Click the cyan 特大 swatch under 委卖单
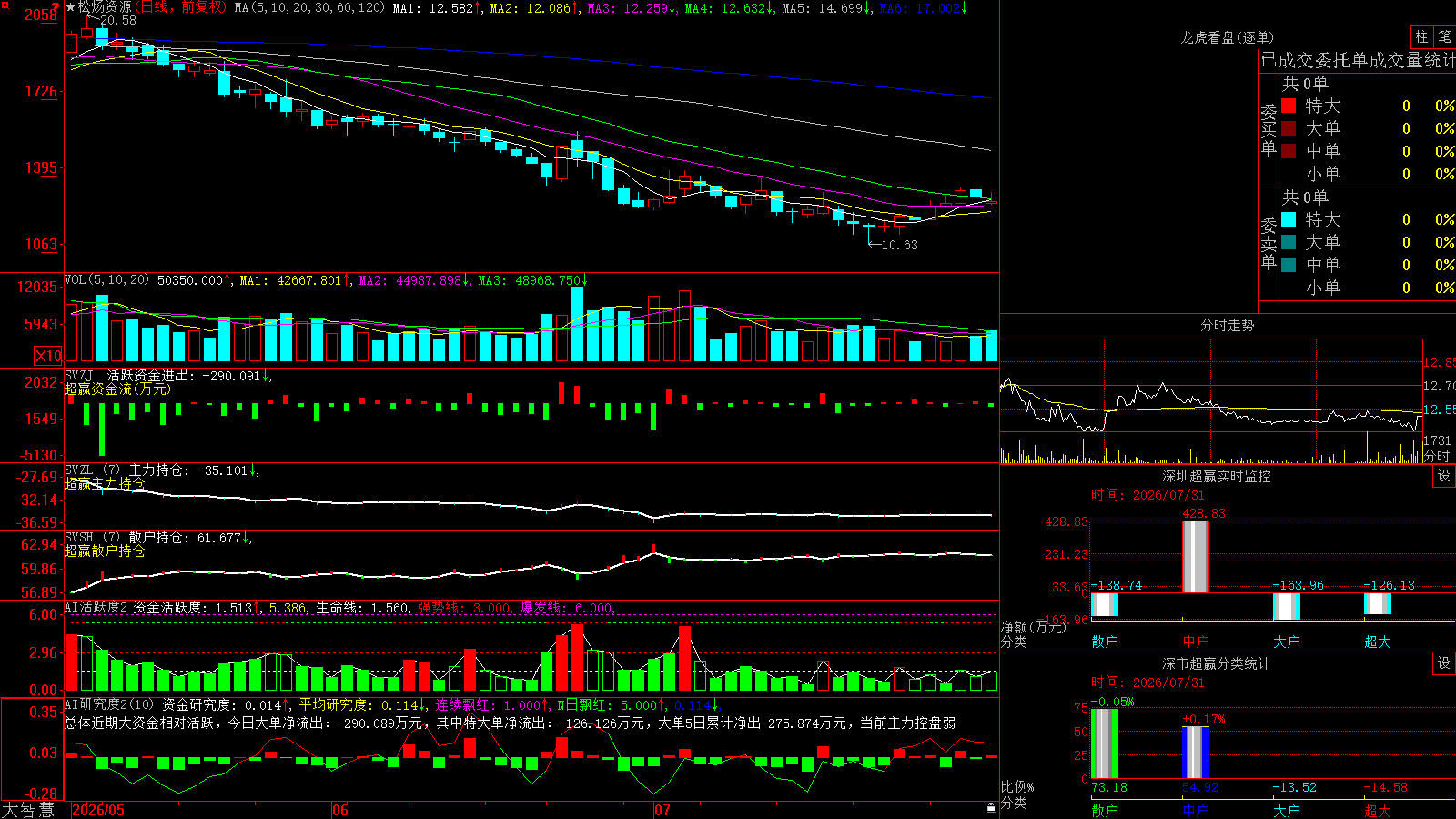This screenshot has width=1456, height=819. (x=1289, y=219)
